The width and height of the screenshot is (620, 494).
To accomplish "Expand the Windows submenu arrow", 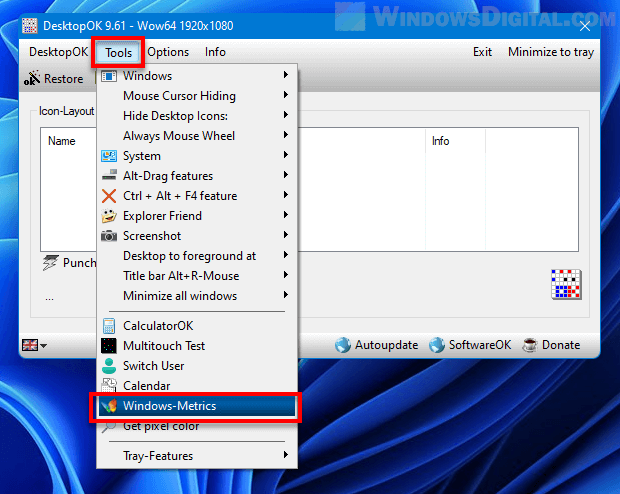I will click(286, 75).
